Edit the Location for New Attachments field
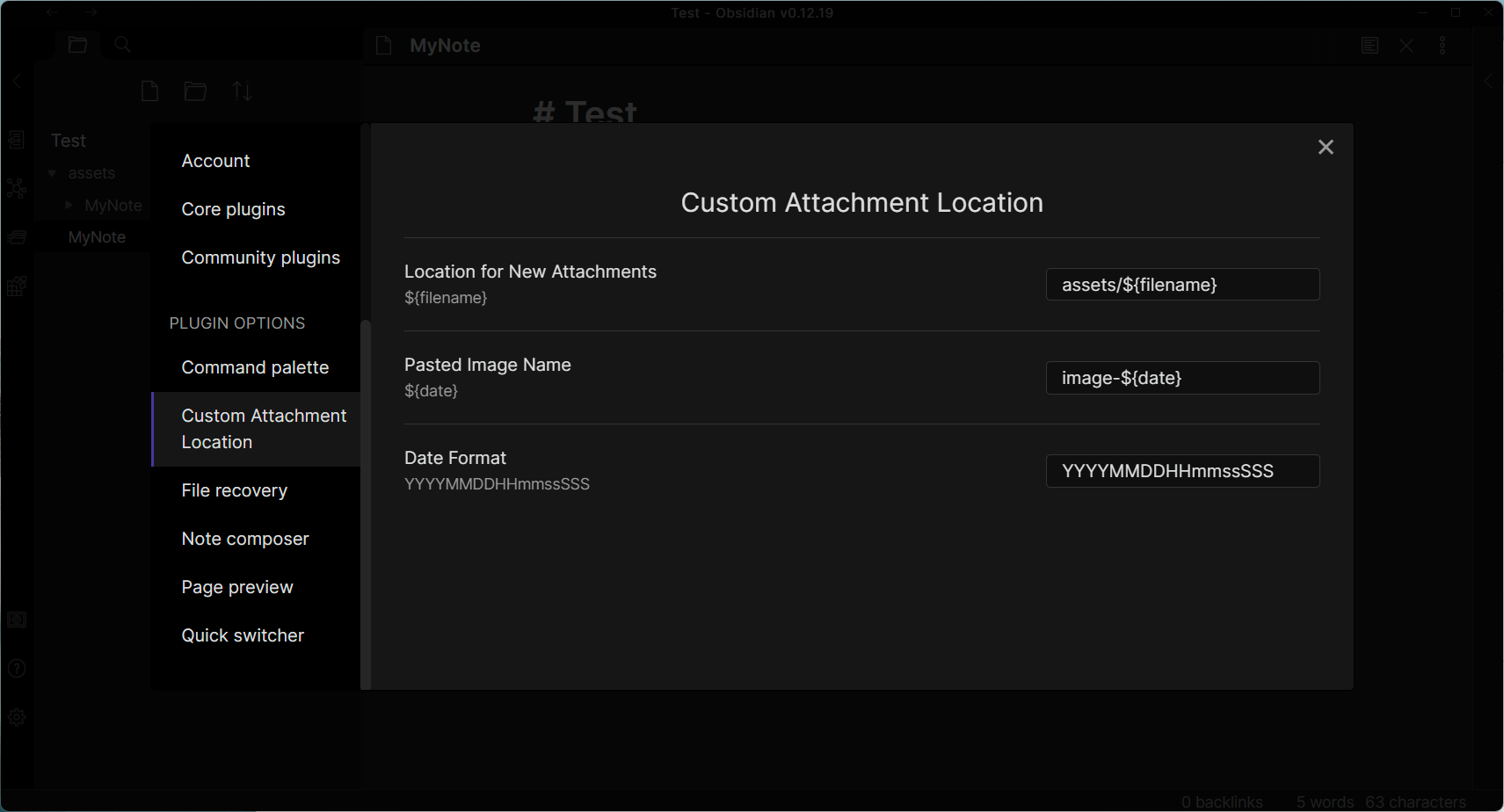The image size is (1504, 812). 1182,285
